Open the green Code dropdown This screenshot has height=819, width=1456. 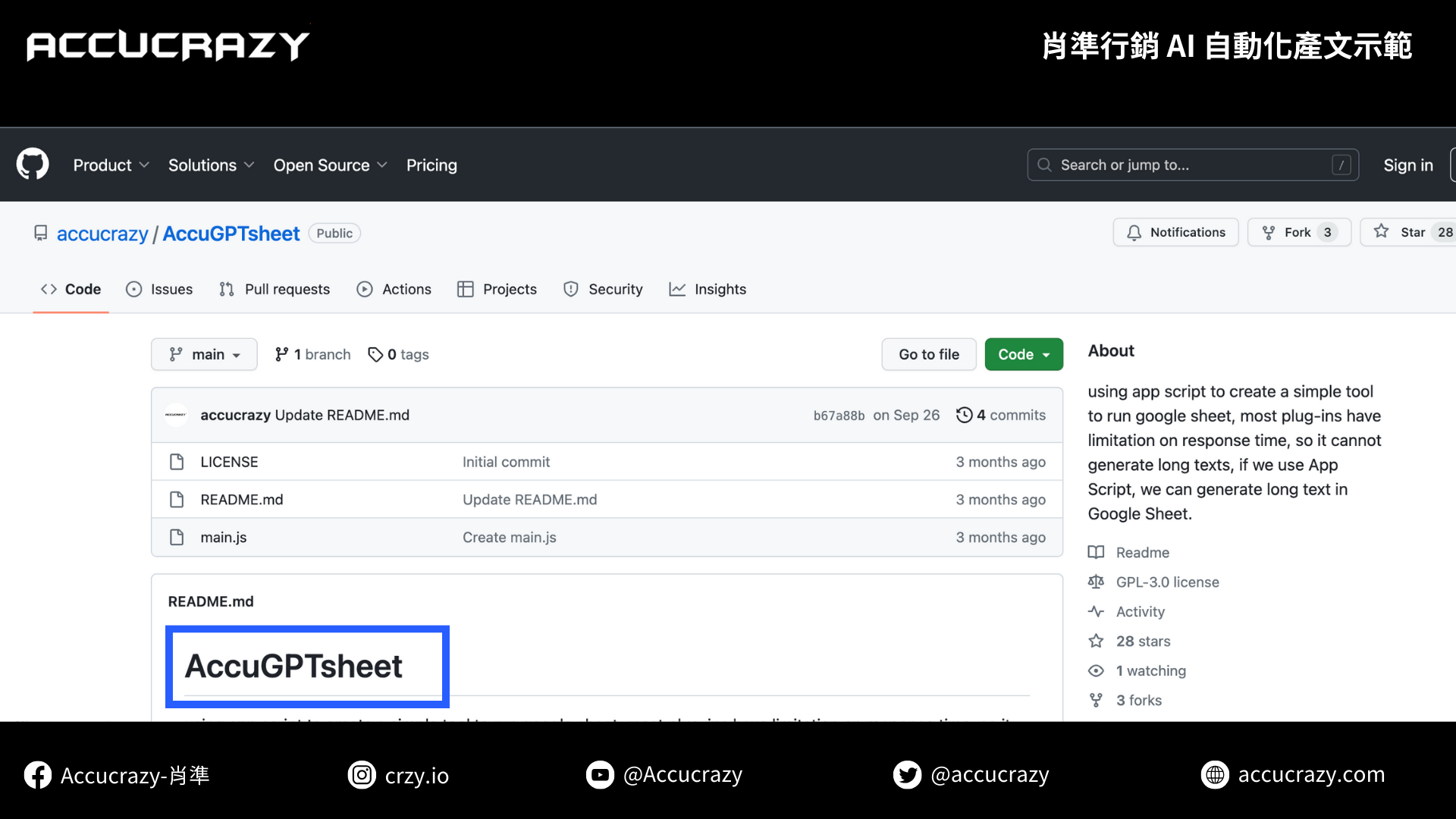click(1023, 354)
